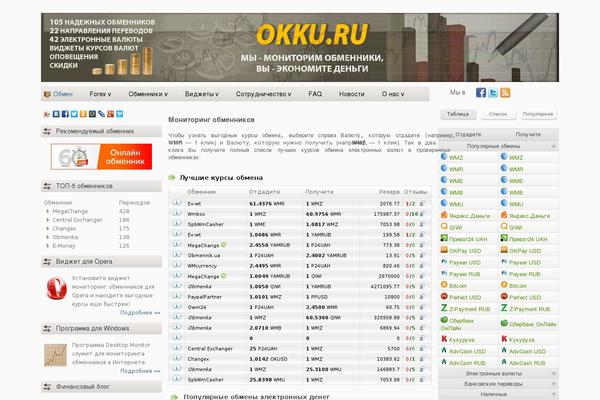Screen dimensions: 600x400
Task: Click the red Opera logo in the widget section
Action: [x=57, y=288]
